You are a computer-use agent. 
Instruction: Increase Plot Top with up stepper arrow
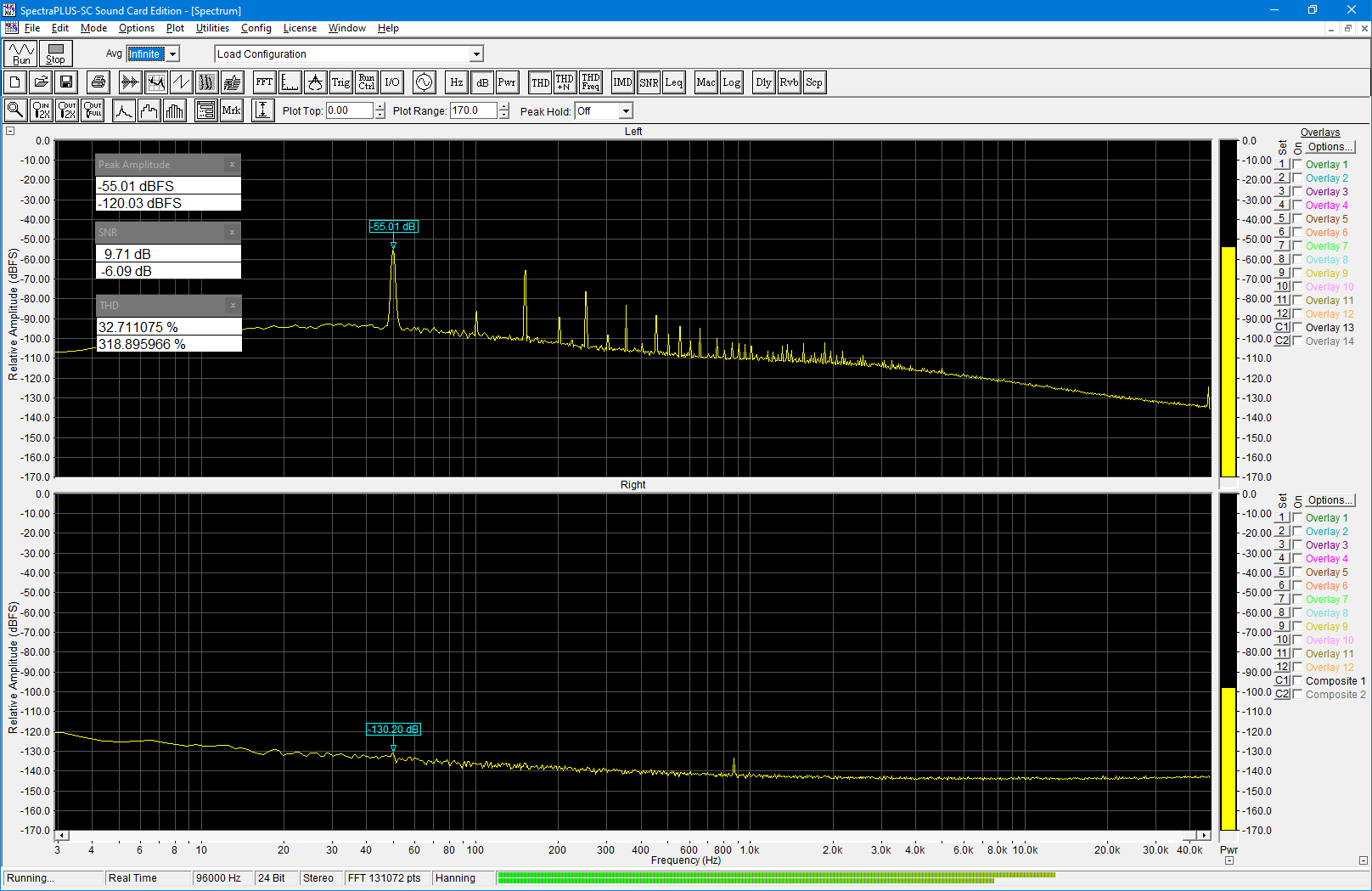tap(380, 107)
